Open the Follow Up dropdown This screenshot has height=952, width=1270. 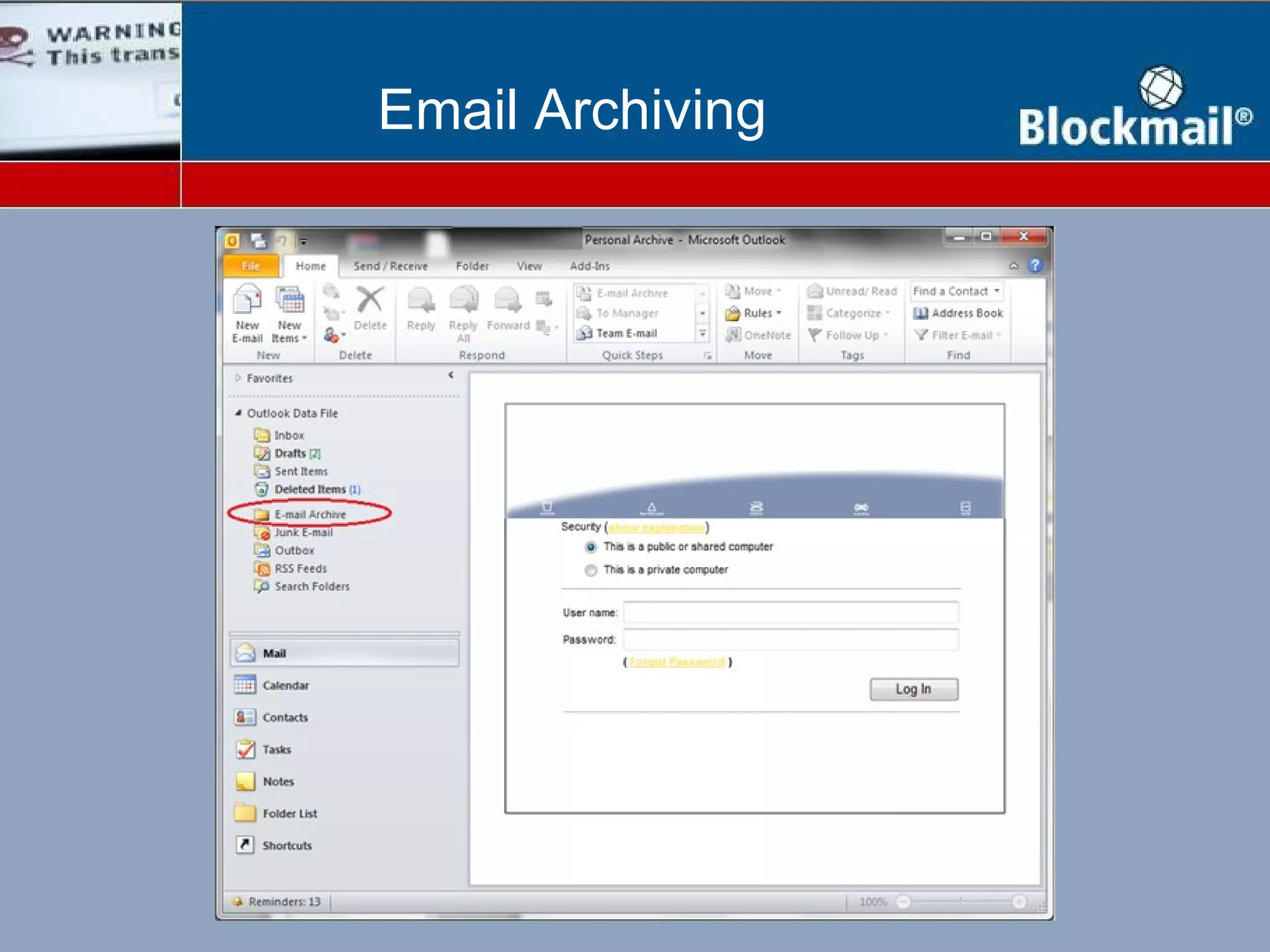848,335
